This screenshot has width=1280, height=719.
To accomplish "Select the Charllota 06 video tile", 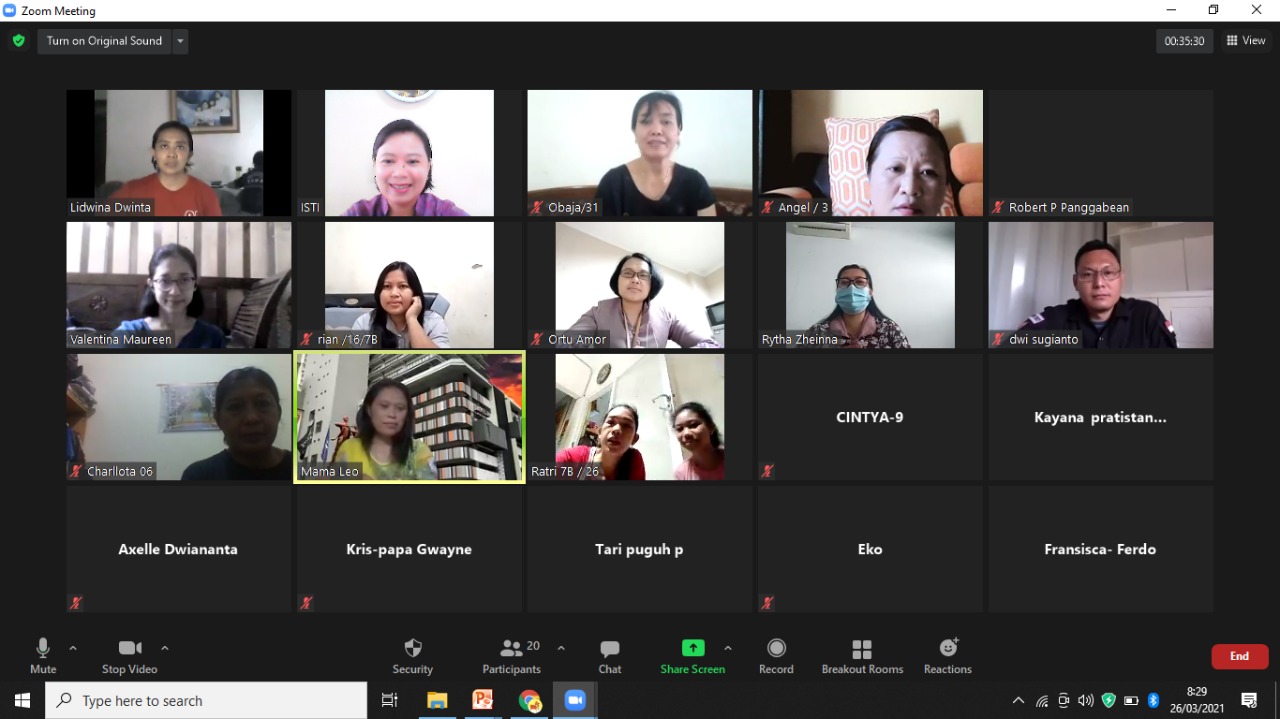I will click(x=179, y=417).
